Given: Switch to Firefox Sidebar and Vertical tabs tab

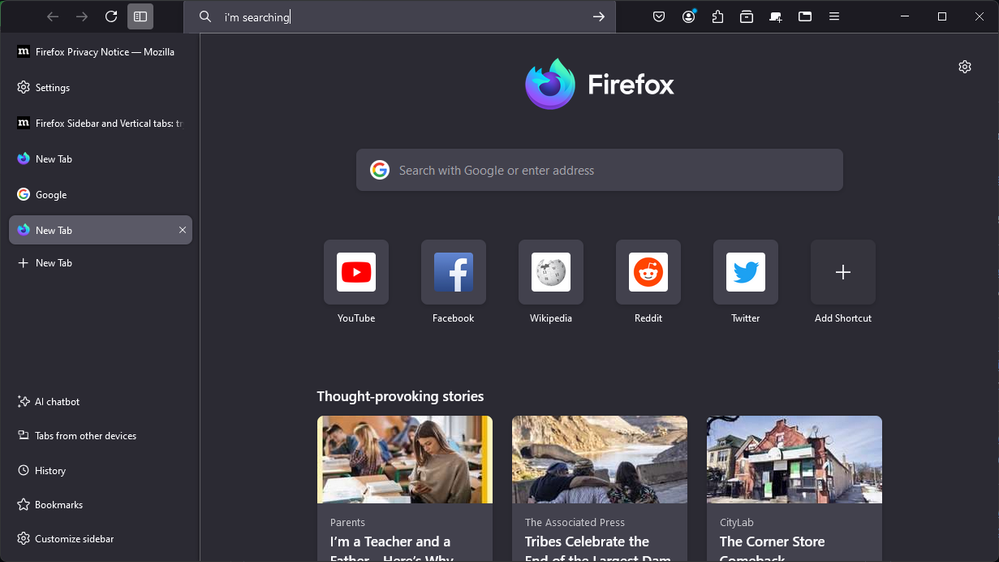Looking at the screenshot, I should coord(101,123).
